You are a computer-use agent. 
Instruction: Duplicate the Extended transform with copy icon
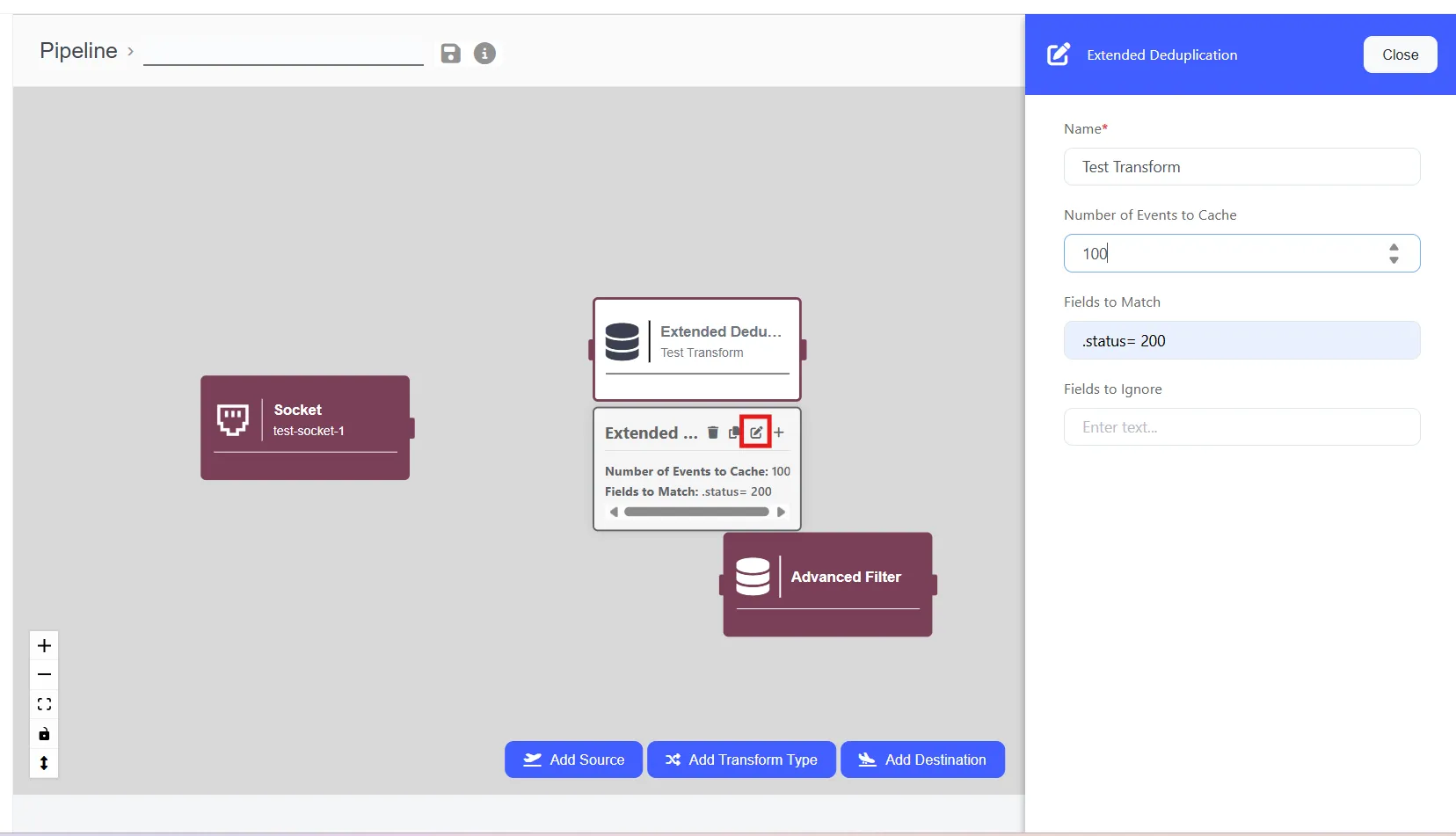(x=734, y=433)
